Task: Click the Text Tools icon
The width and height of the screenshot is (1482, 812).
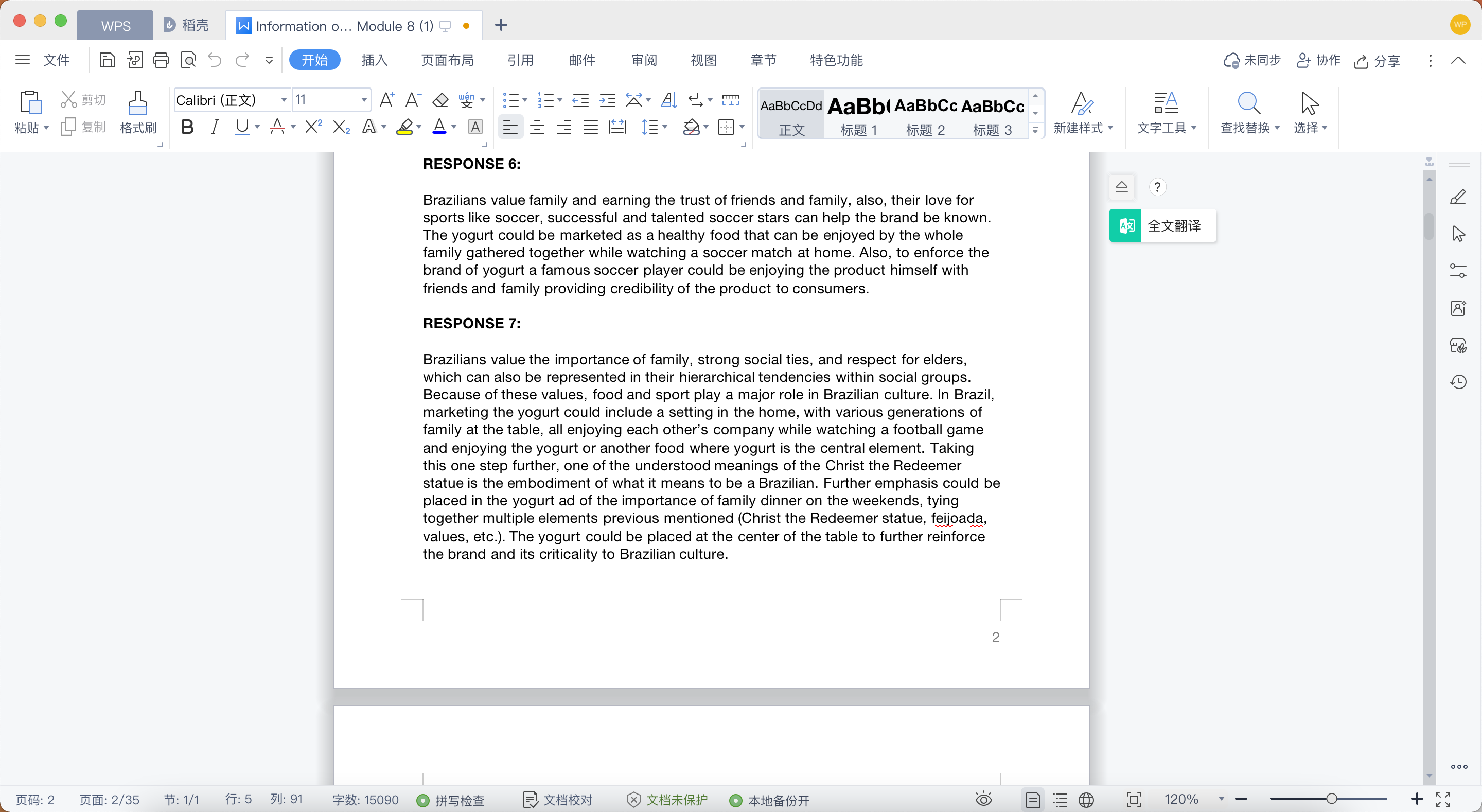Action: (x=1166, y=103)
